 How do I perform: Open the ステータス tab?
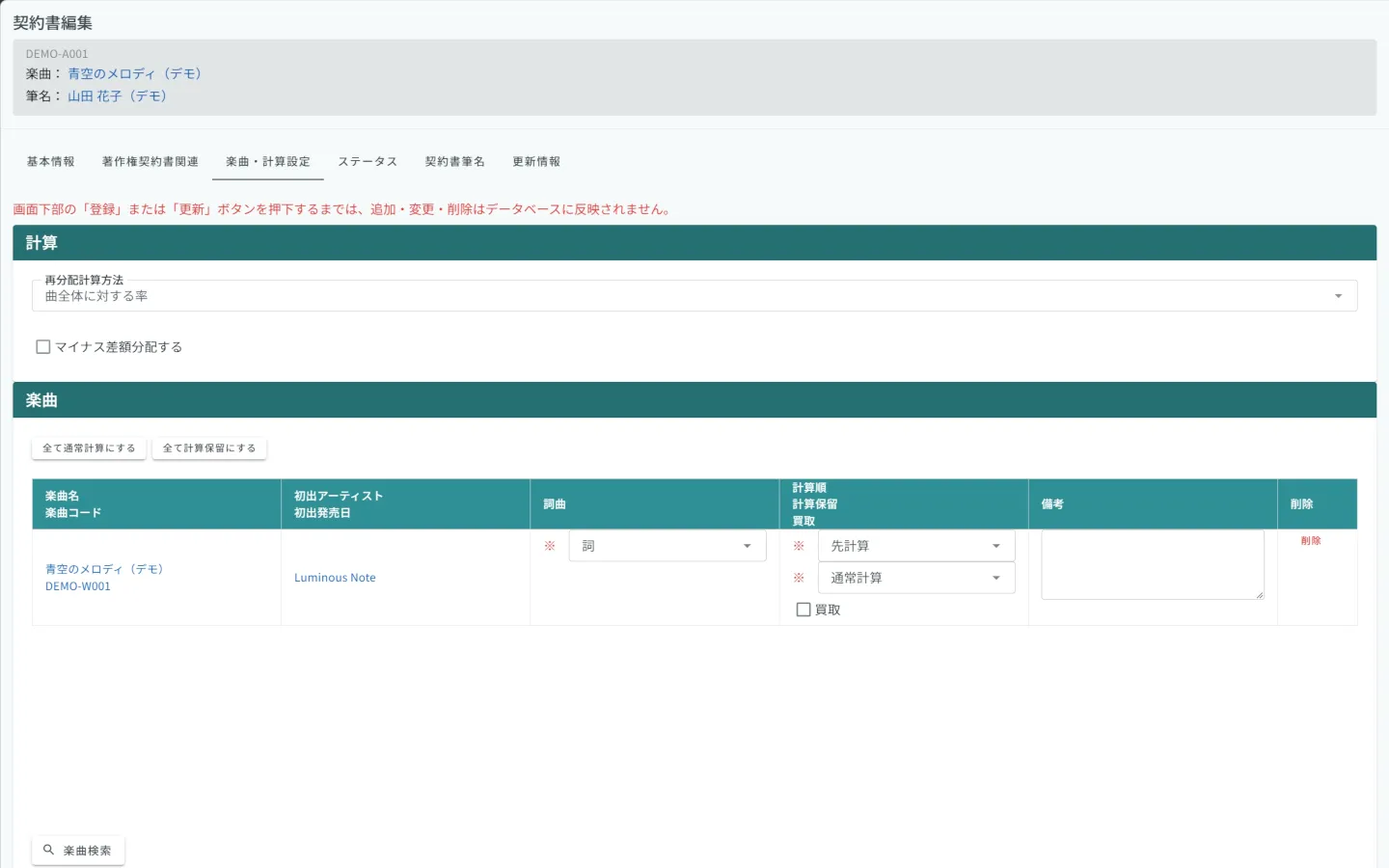tap(368, 161)
